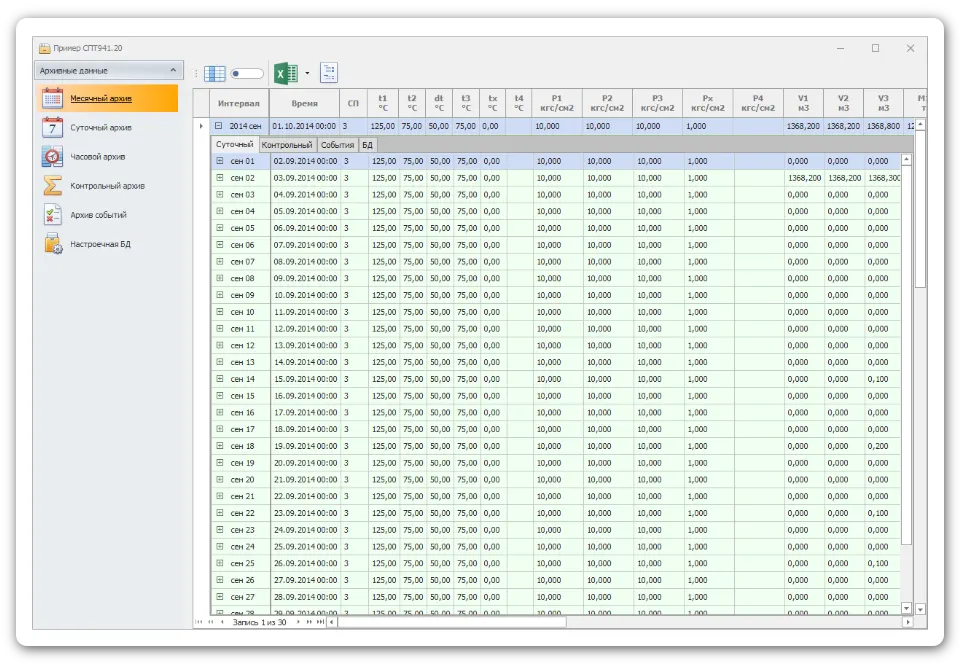Click the Excel export icon
Screen dimensions: 960x670
284,73
